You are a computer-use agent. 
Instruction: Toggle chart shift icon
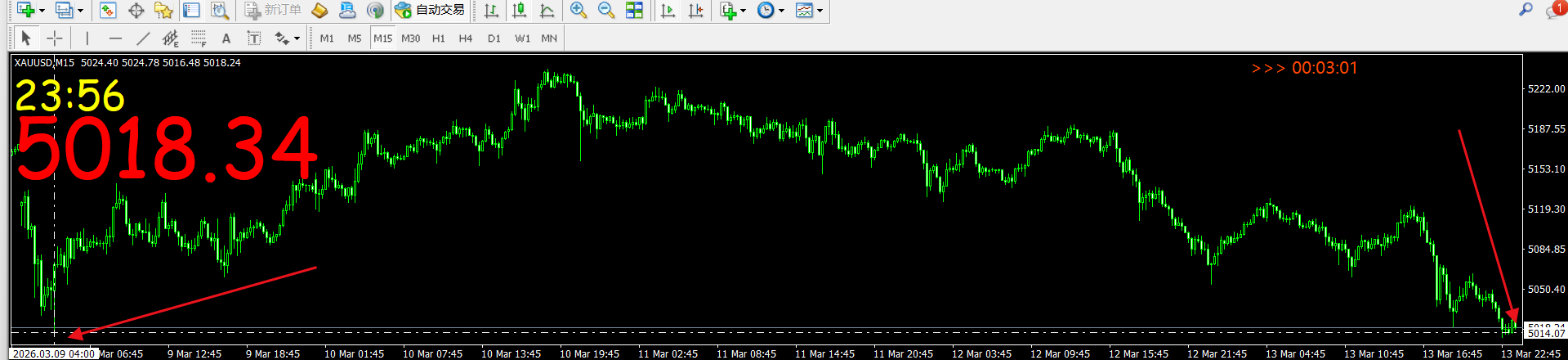[x=695, y=10]
